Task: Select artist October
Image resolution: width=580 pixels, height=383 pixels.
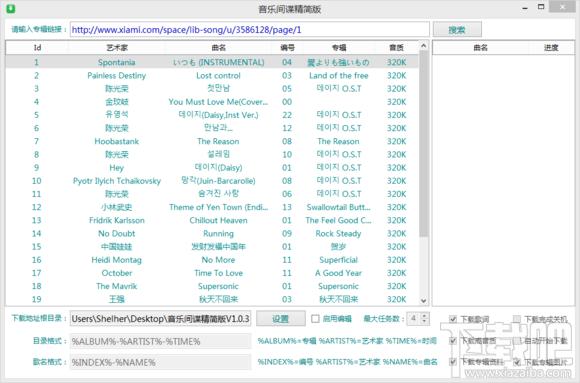Action: click(x=117, y=273)
